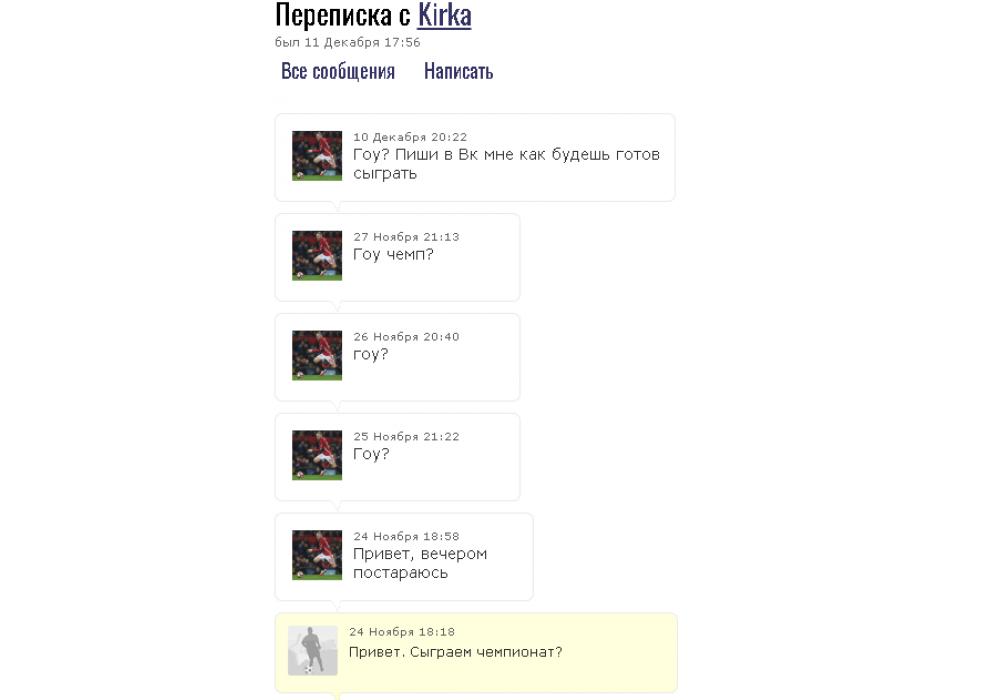Open the Все сообщения tab
The image size is (1000, 700).
point(338,71)
